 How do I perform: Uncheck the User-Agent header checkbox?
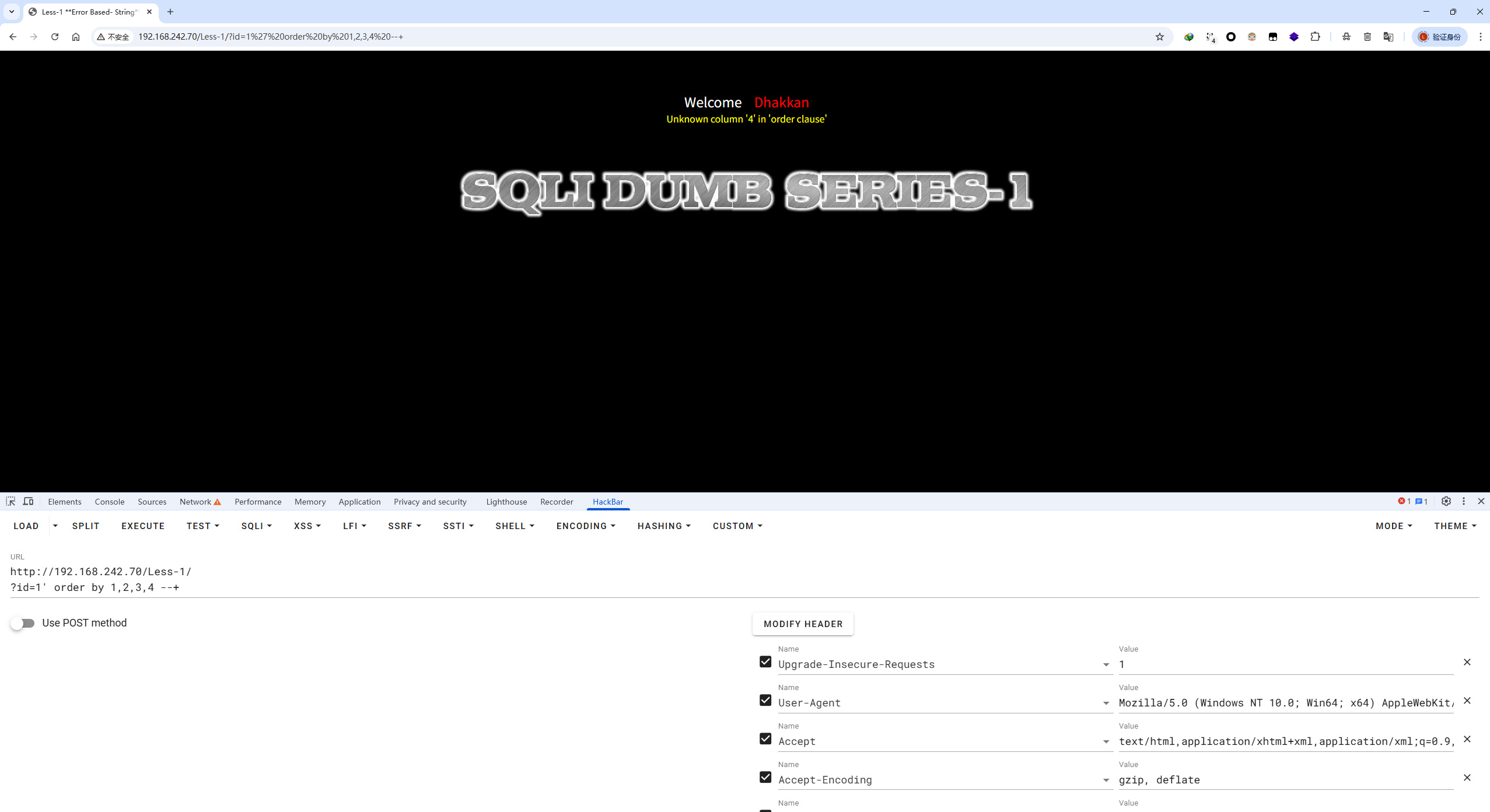[x=765, y=701]
